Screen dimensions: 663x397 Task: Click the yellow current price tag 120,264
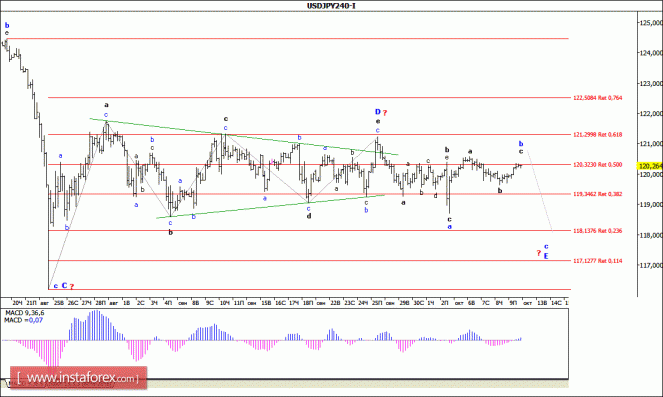[x=650, y=166]
